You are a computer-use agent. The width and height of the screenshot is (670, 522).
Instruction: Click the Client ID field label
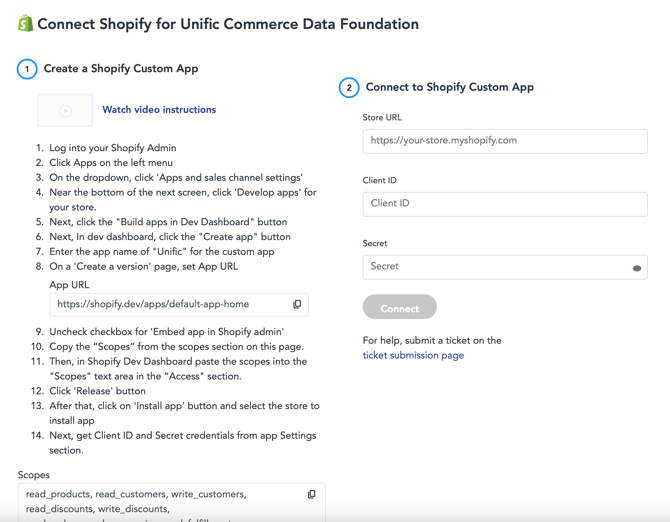[379, 180]
